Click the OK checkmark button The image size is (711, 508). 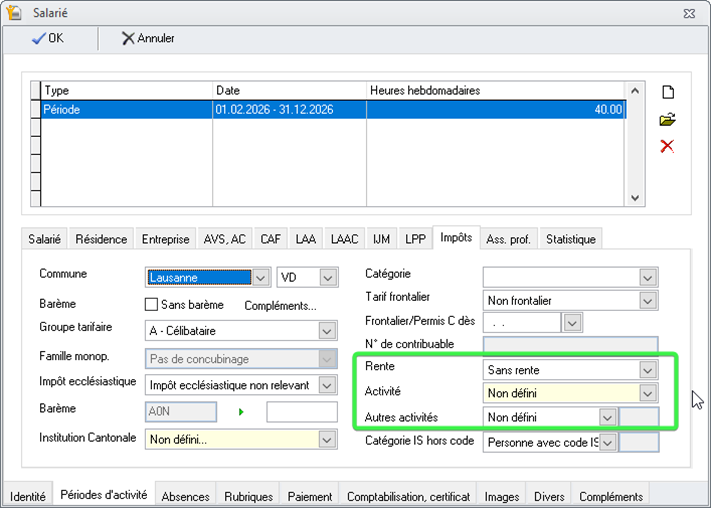click(x=48, y=38)
